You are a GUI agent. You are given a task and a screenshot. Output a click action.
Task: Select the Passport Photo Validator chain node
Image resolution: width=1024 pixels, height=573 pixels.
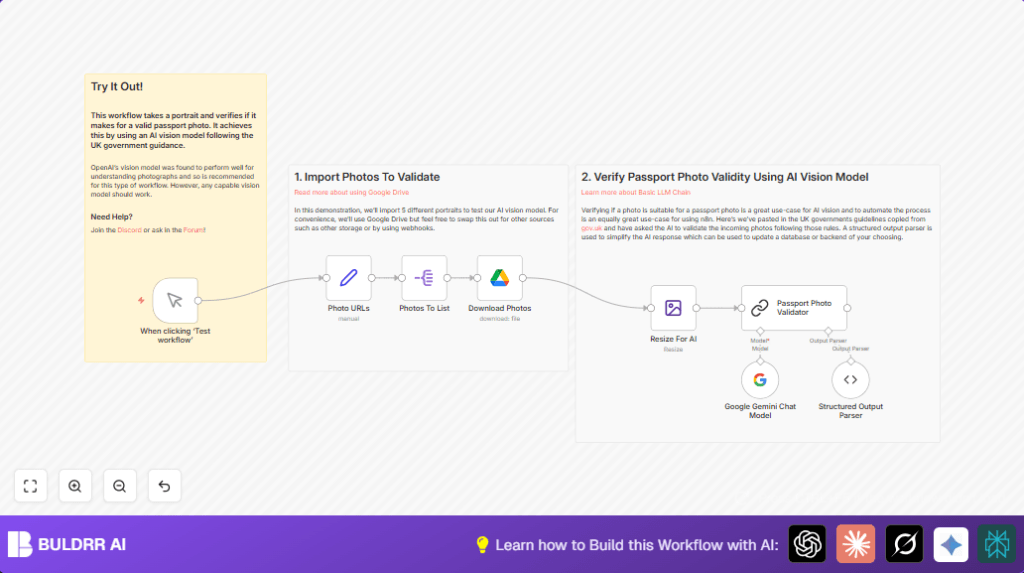[x=794, y=308]
